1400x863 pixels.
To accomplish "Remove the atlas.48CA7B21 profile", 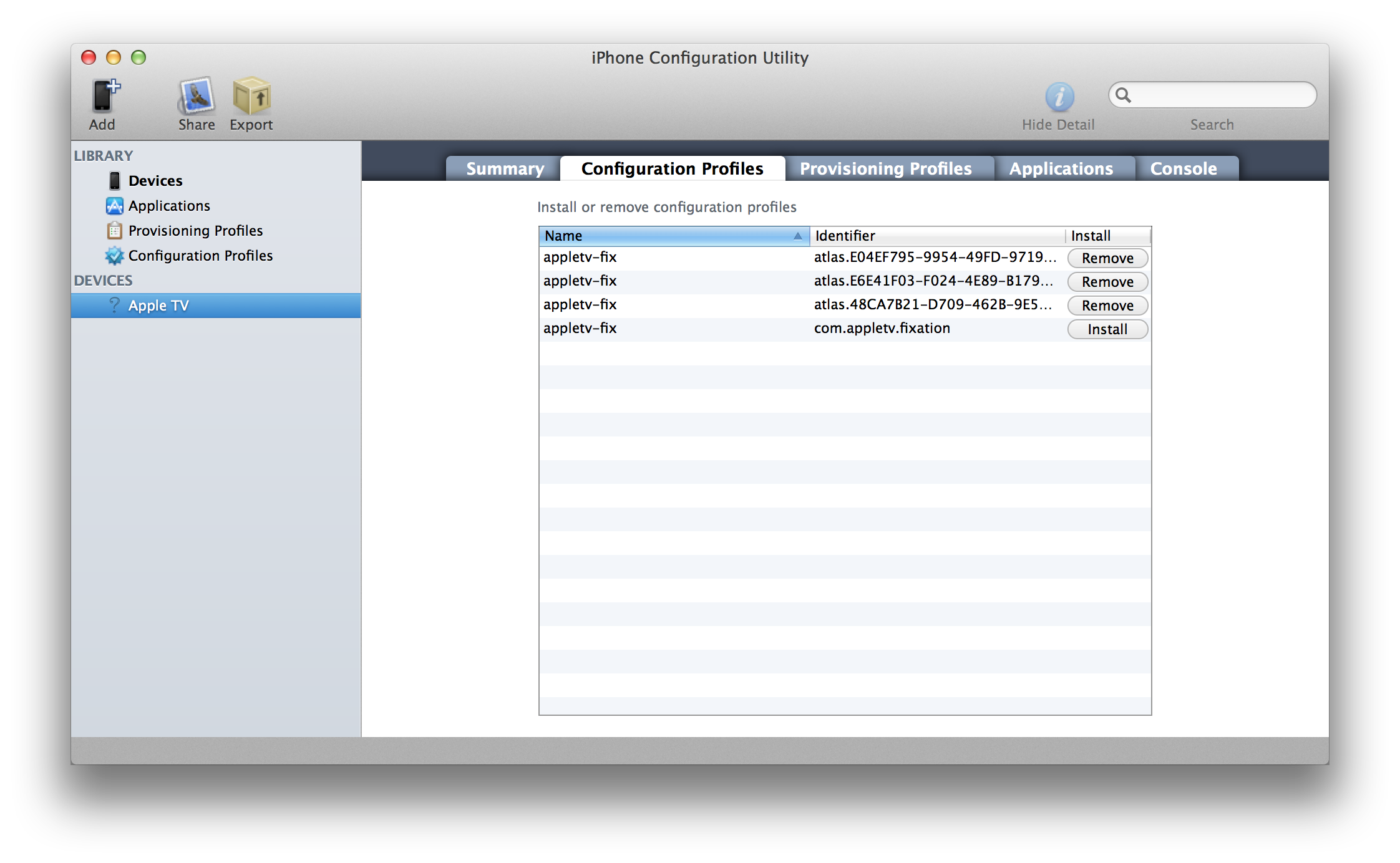I will pos(1107,306).
